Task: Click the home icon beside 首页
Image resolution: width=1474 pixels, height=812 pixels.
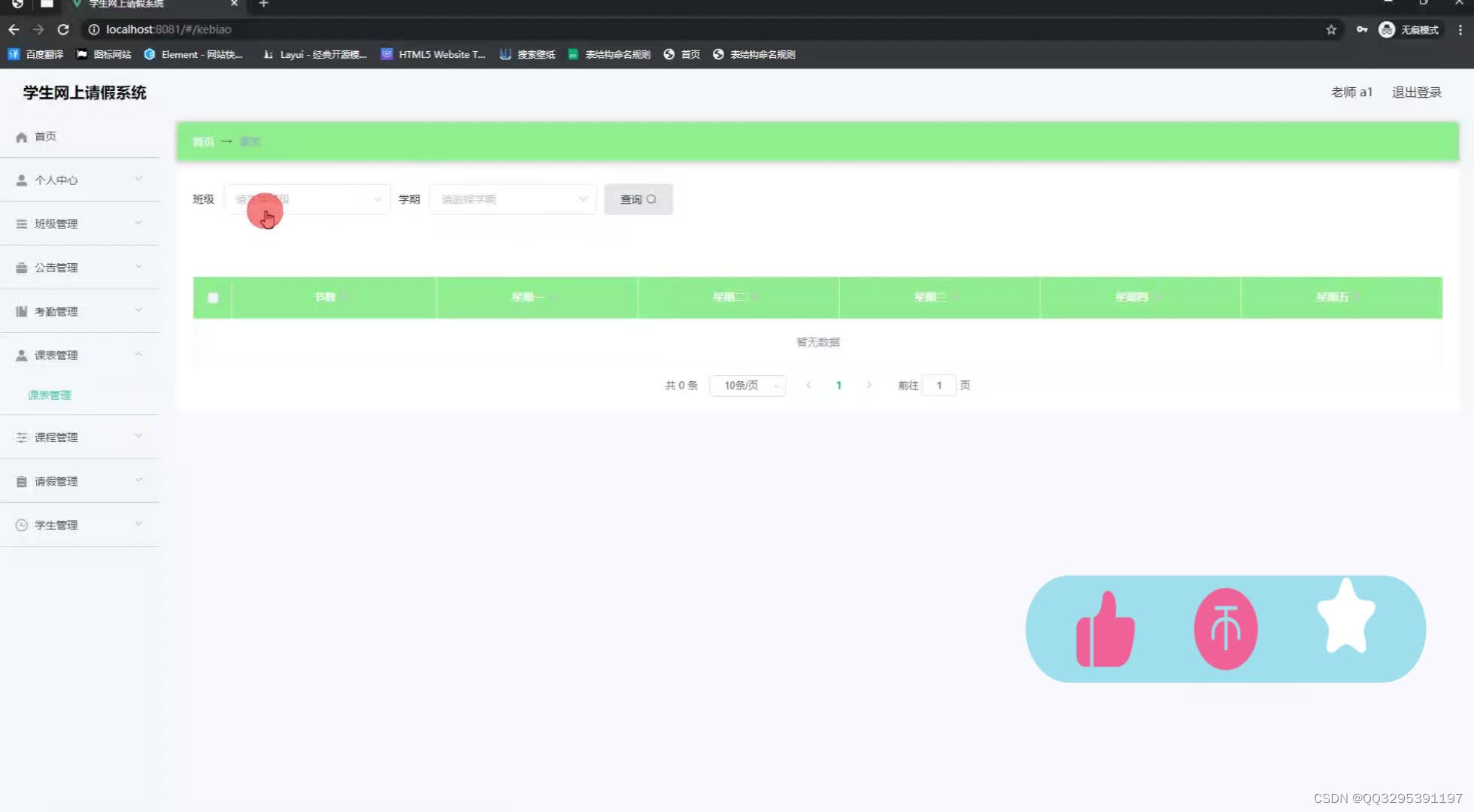Action: tap(21, 137)
